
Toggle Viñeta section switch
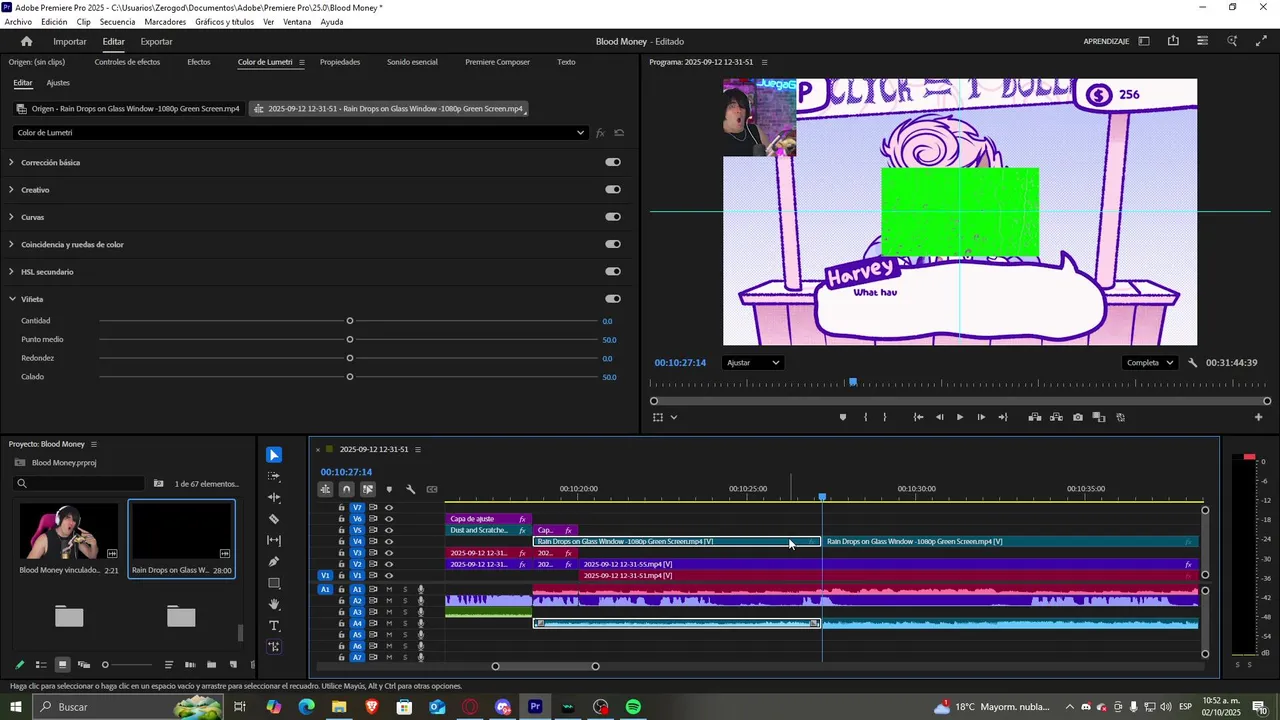[613, 298]
